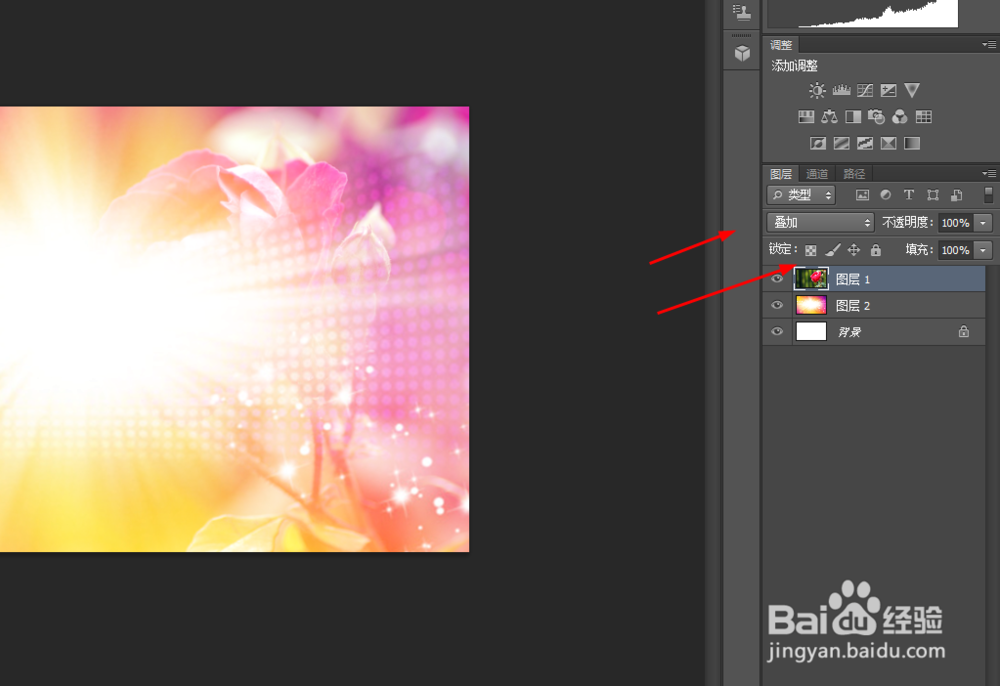The height and width of the screenshot is (686, 1000).
Task: Select the 背景 layer name
Action: [849, 332]
